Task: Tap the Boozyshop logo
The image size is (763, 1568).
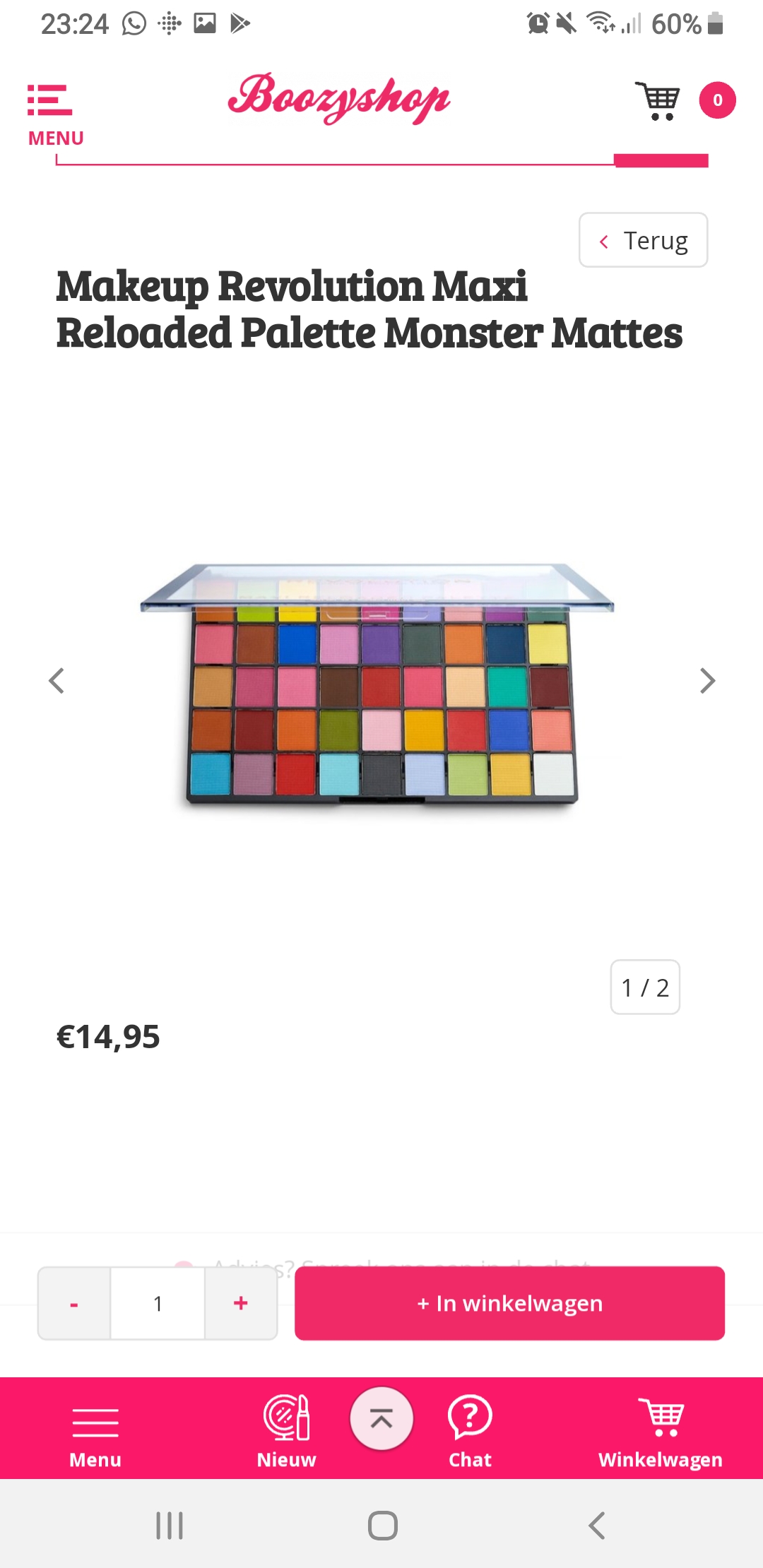Action: coord(338,99)
